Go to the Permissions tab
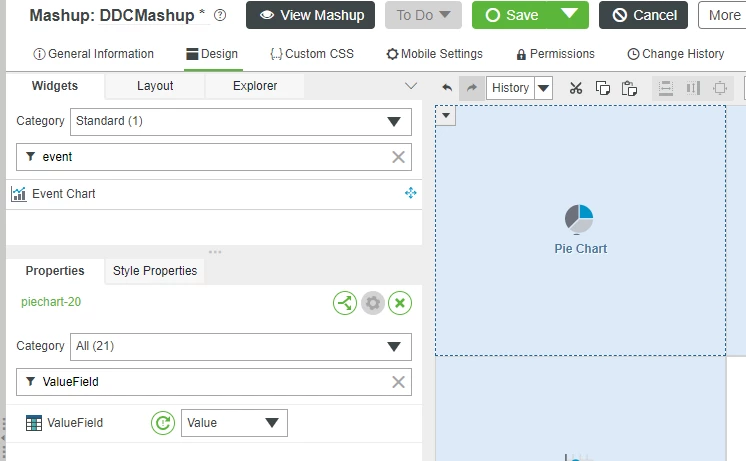Screen dimensions: 746x461 [556, 54]
